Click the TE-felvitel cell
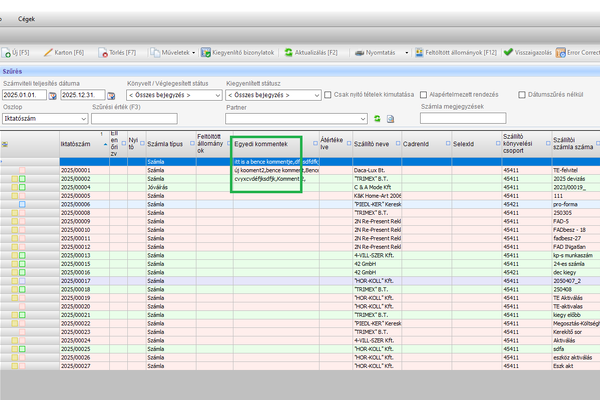600x400 pixels. click(576, 170)
